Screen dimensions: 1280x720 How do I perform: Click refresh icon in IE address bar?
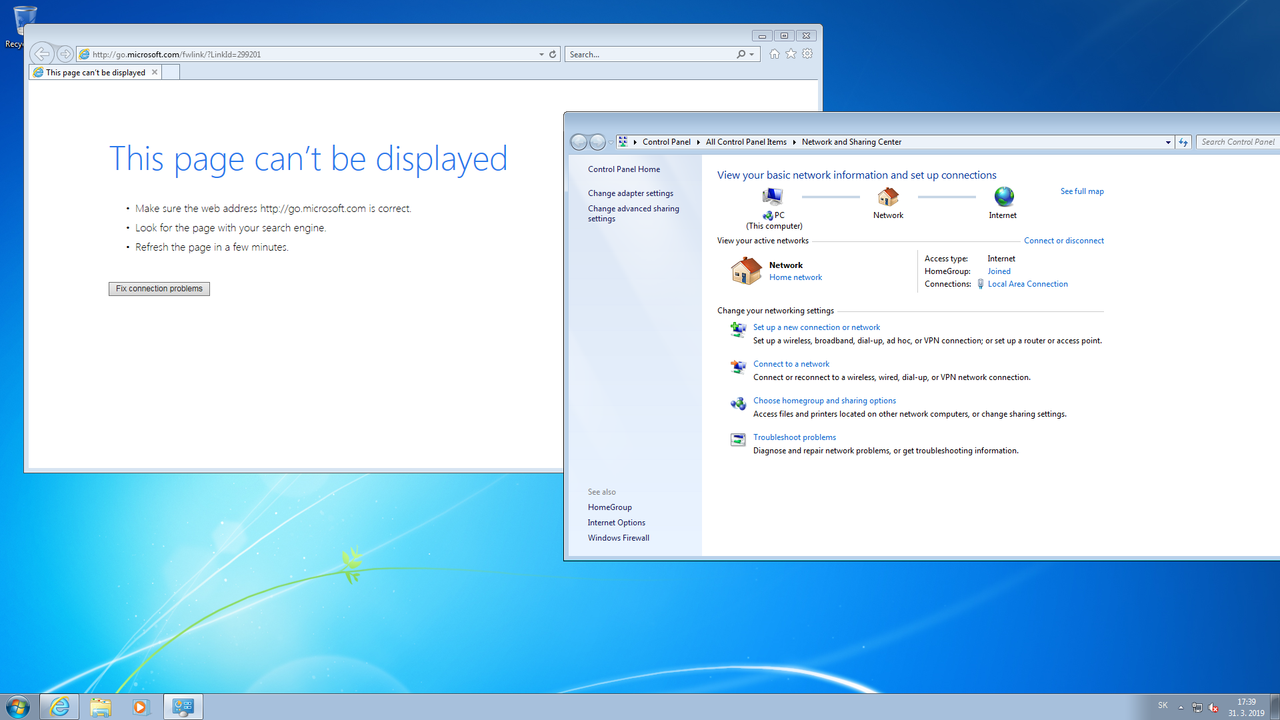554,54
